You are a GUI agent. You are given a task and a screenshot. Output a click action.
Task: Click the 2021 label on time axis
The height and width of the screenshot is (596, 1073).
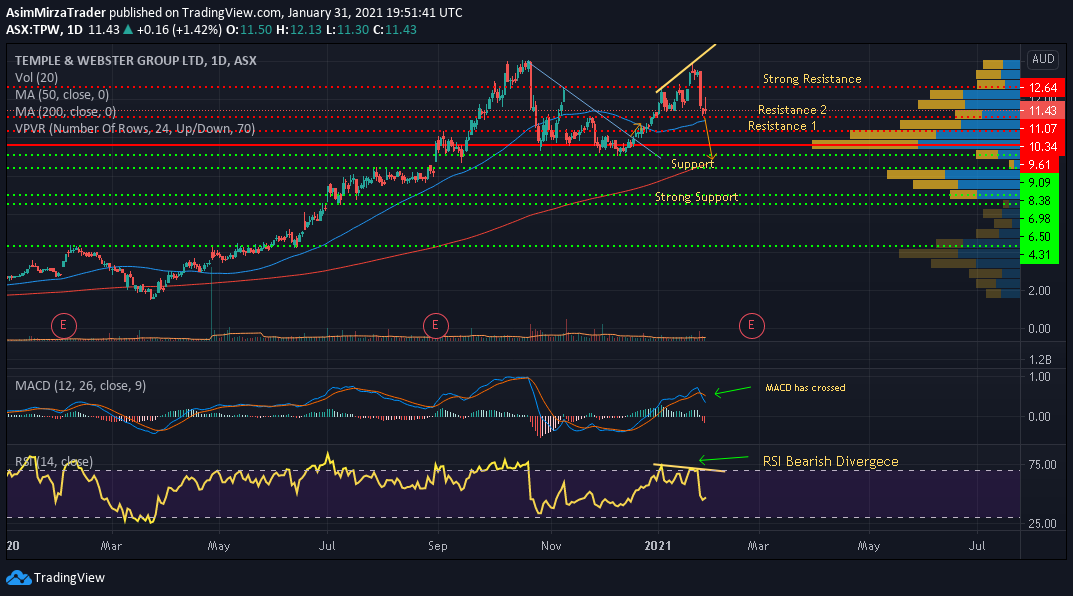[658, 546]
